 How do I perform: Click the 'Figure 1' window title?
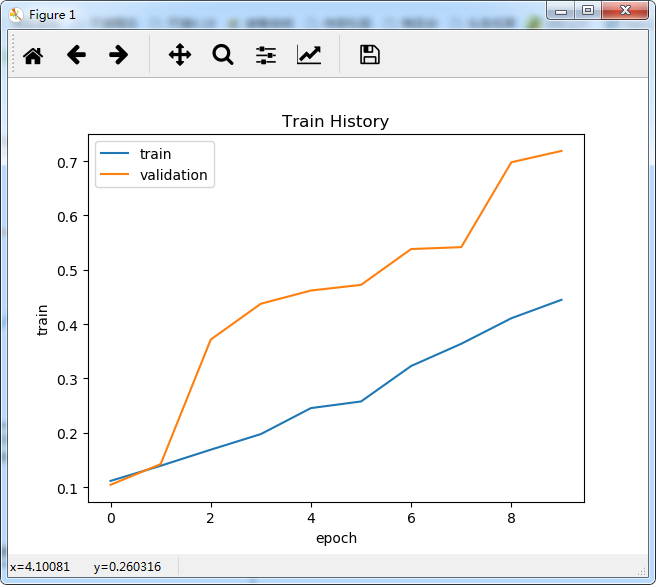pyautogui.click(x=52, y=15)
